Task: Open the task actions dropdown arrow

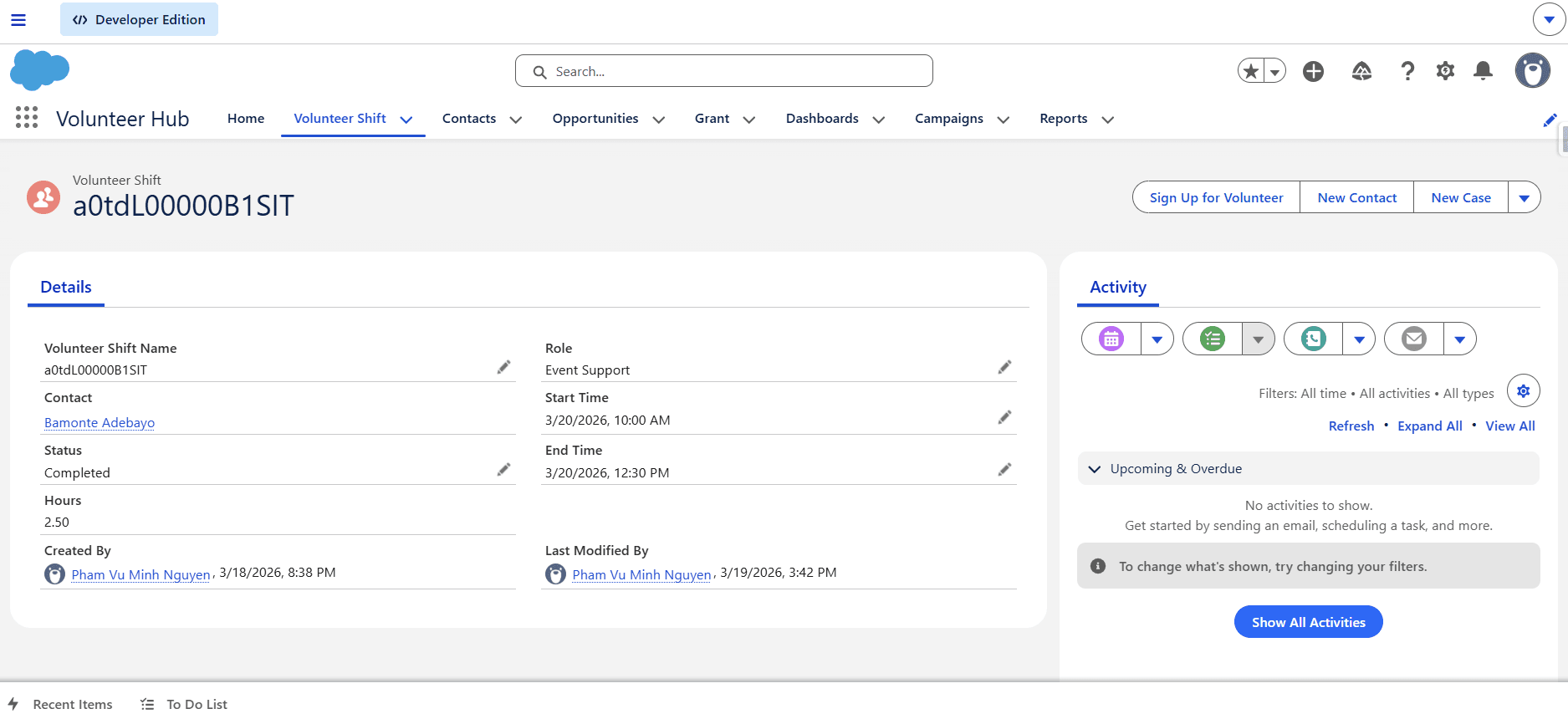Action: tap(1259, 339)
